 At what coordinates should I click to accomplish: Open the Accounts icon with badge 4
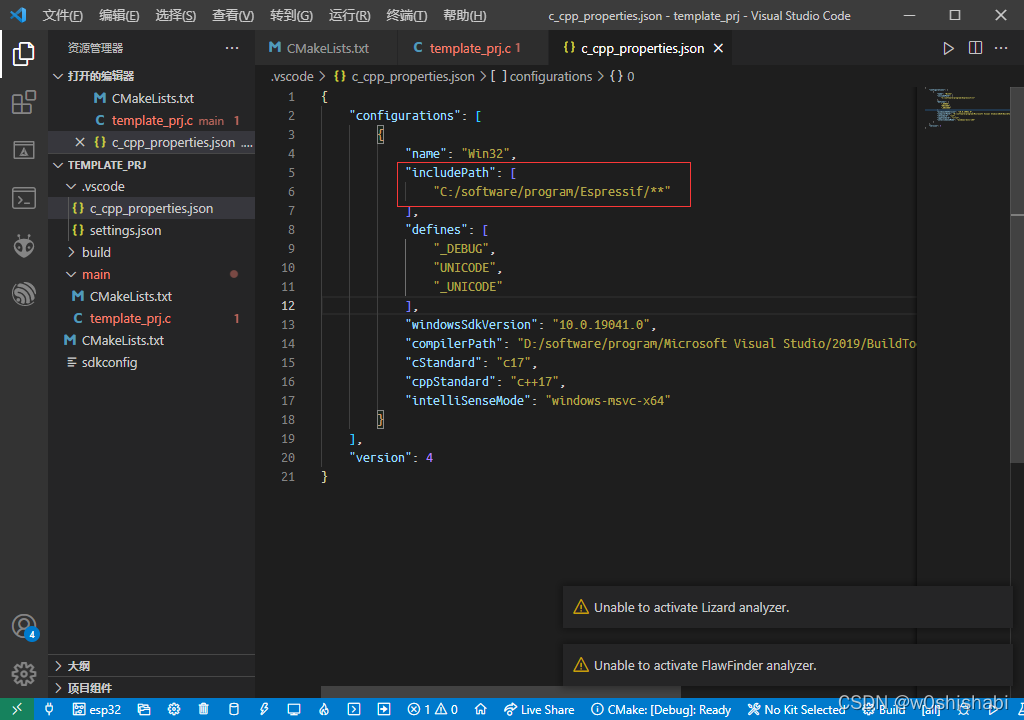click(24, 627)
